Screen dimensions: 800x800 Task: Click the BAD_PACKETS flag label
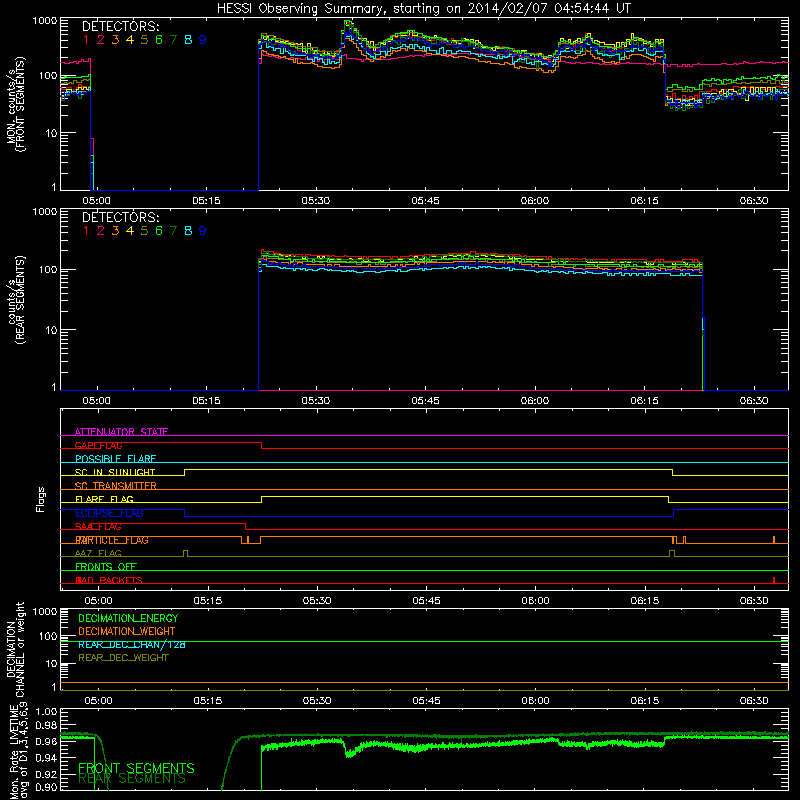[109, 580]
